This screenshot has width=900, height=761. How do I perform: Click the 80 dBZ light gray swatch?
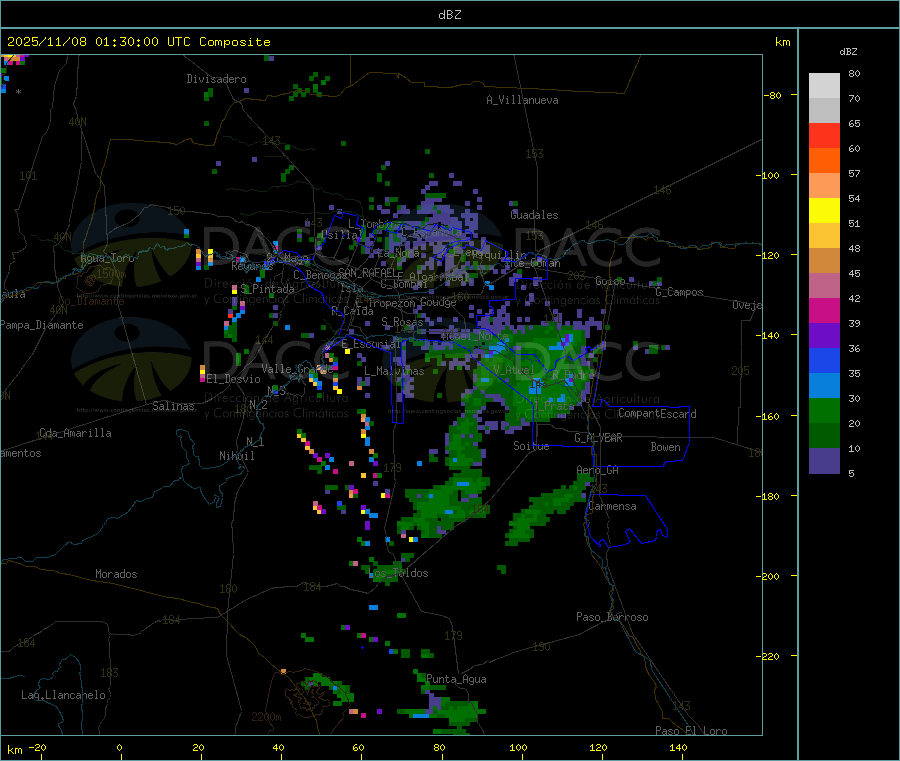(x=824, y=86)
